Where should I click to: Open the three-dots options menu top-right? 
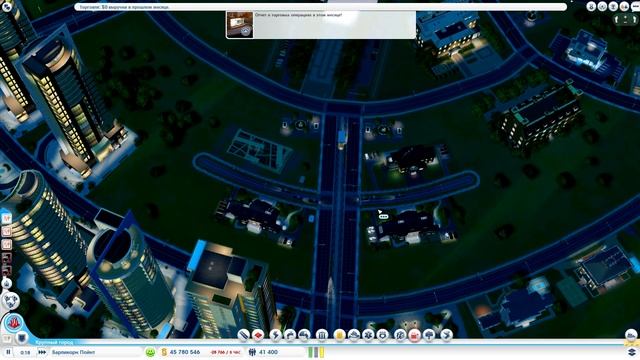pos(636,6)
